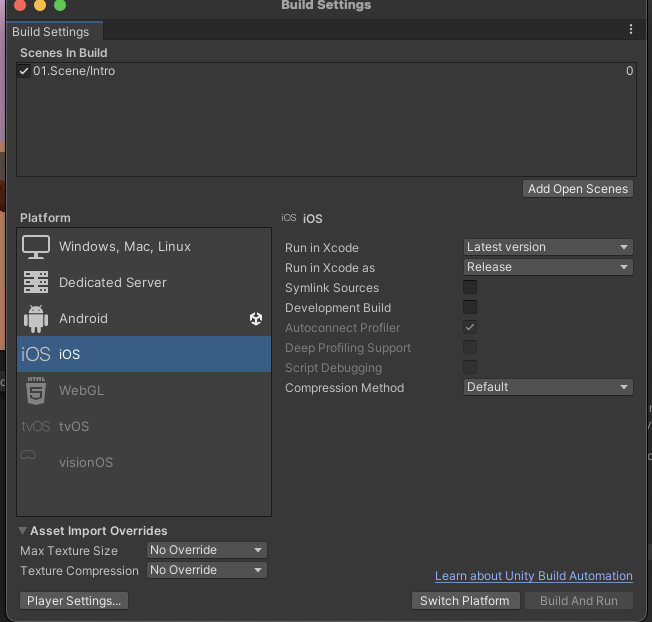This screenshot has height=622, width=652.
Task: Click the tvOS platform icon
Action: point(36,427)
